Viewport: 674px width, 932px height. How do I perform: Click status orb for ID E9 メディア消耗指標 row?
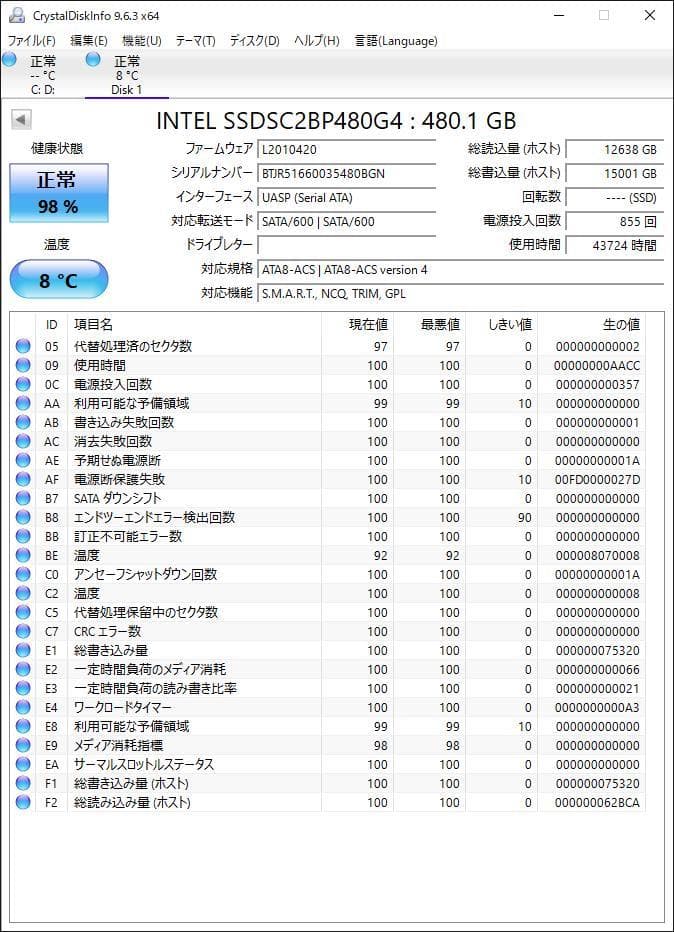point(23,745)
